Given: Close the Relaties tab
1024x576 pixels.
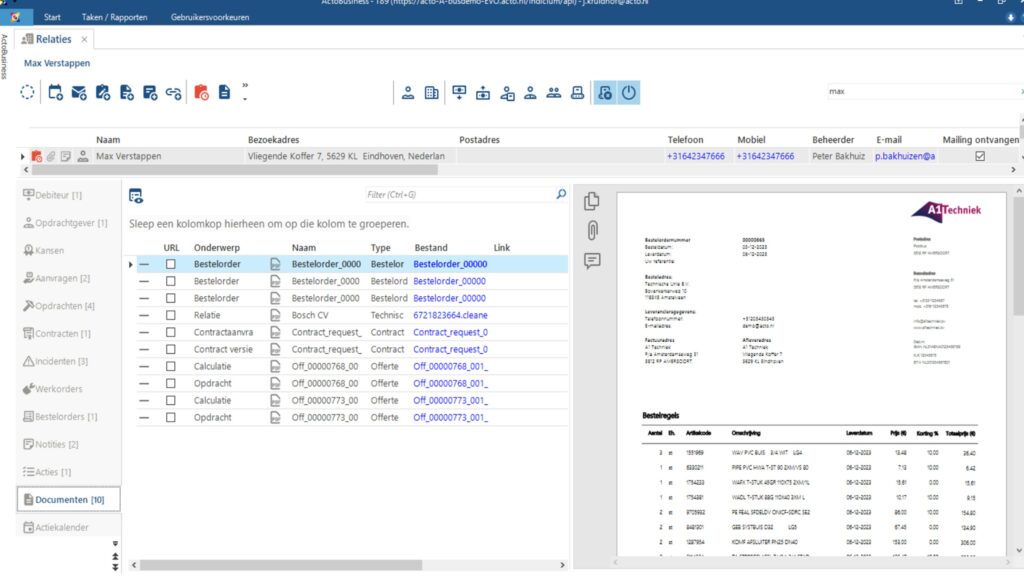Looking at the screenshot, I should click(84, 39).
